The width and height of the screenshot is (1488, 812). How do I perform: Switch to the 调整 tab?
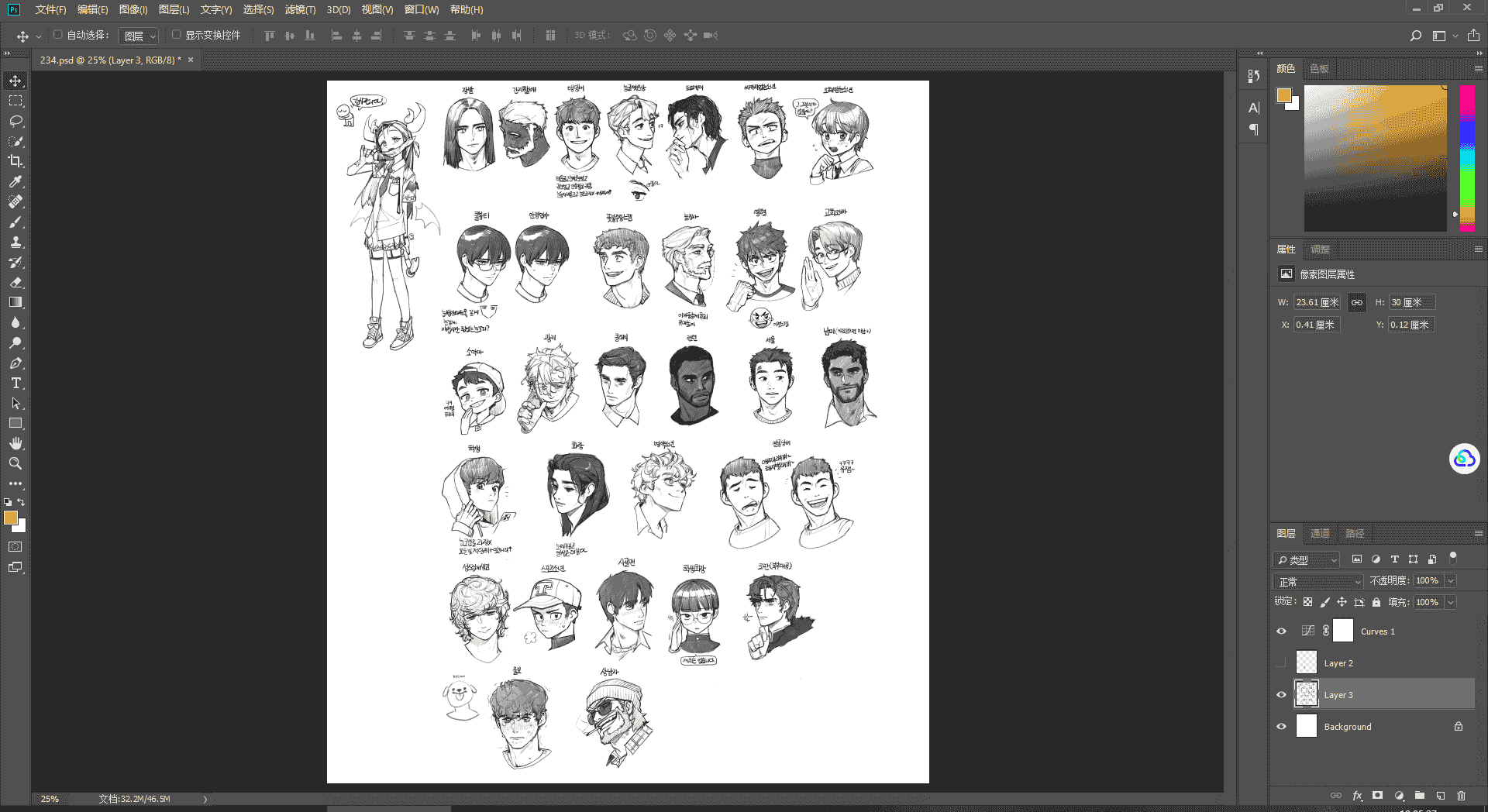point(1320,249)
